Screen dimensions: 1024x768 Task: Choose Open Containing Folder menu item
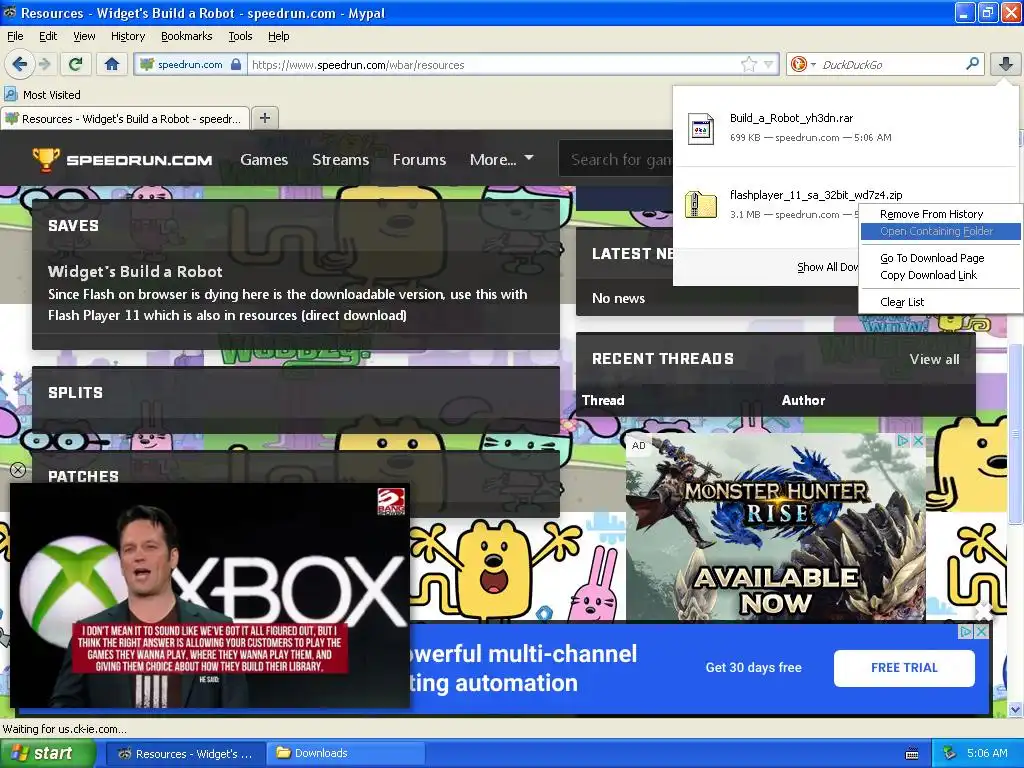click(940, 231)
